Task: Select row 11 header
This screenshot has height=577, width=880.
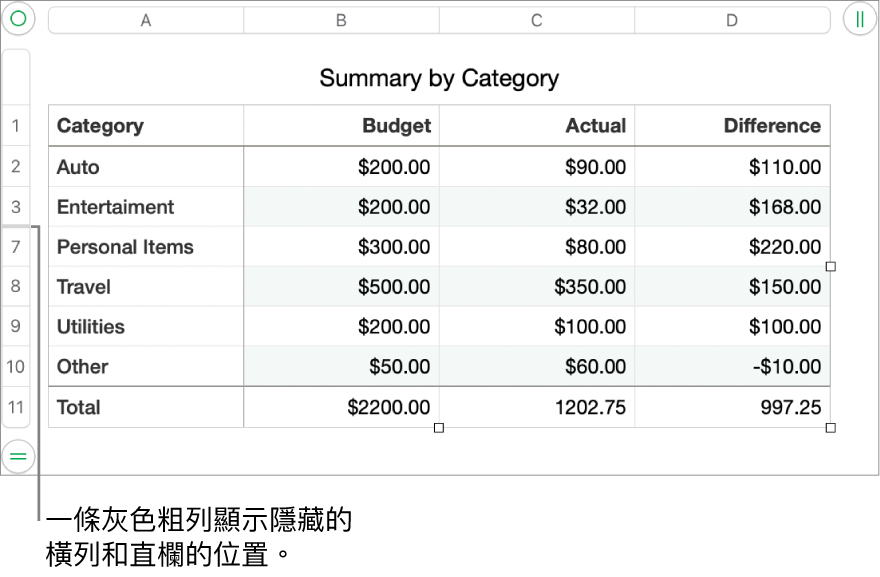Action: (x=16, y=407)
